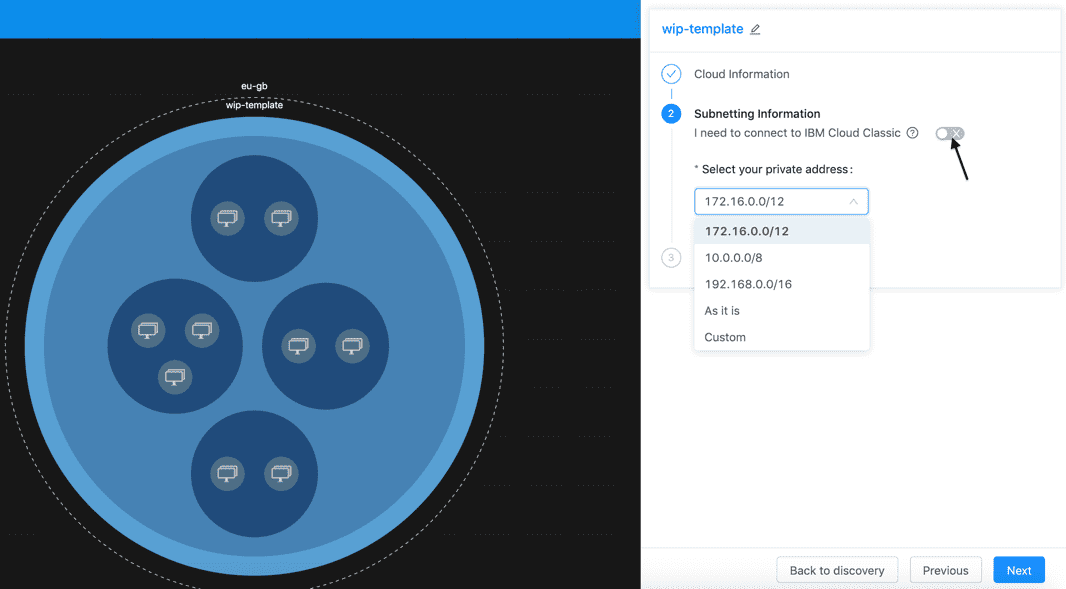Click the step 3 number circle
The width and height of the screenshot is (1066, 589).
pyautogui.click(x=671, y=258)
